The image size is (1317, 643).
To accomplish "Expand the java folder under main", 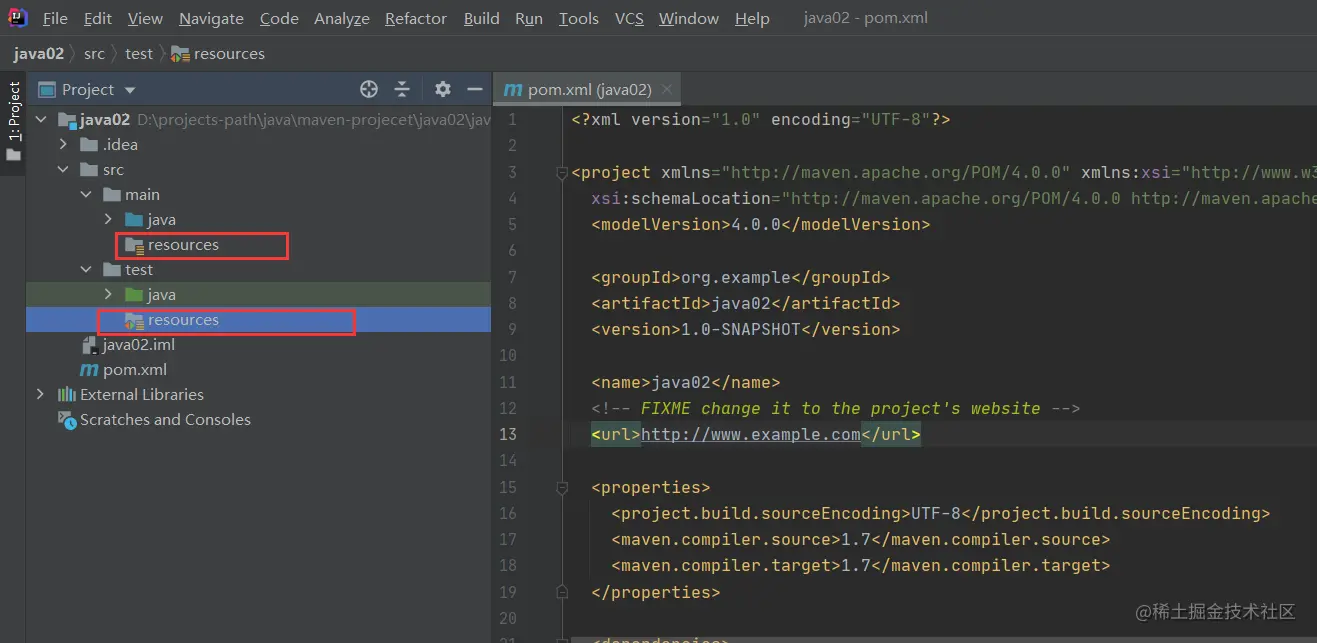I will tap(108, 220).
